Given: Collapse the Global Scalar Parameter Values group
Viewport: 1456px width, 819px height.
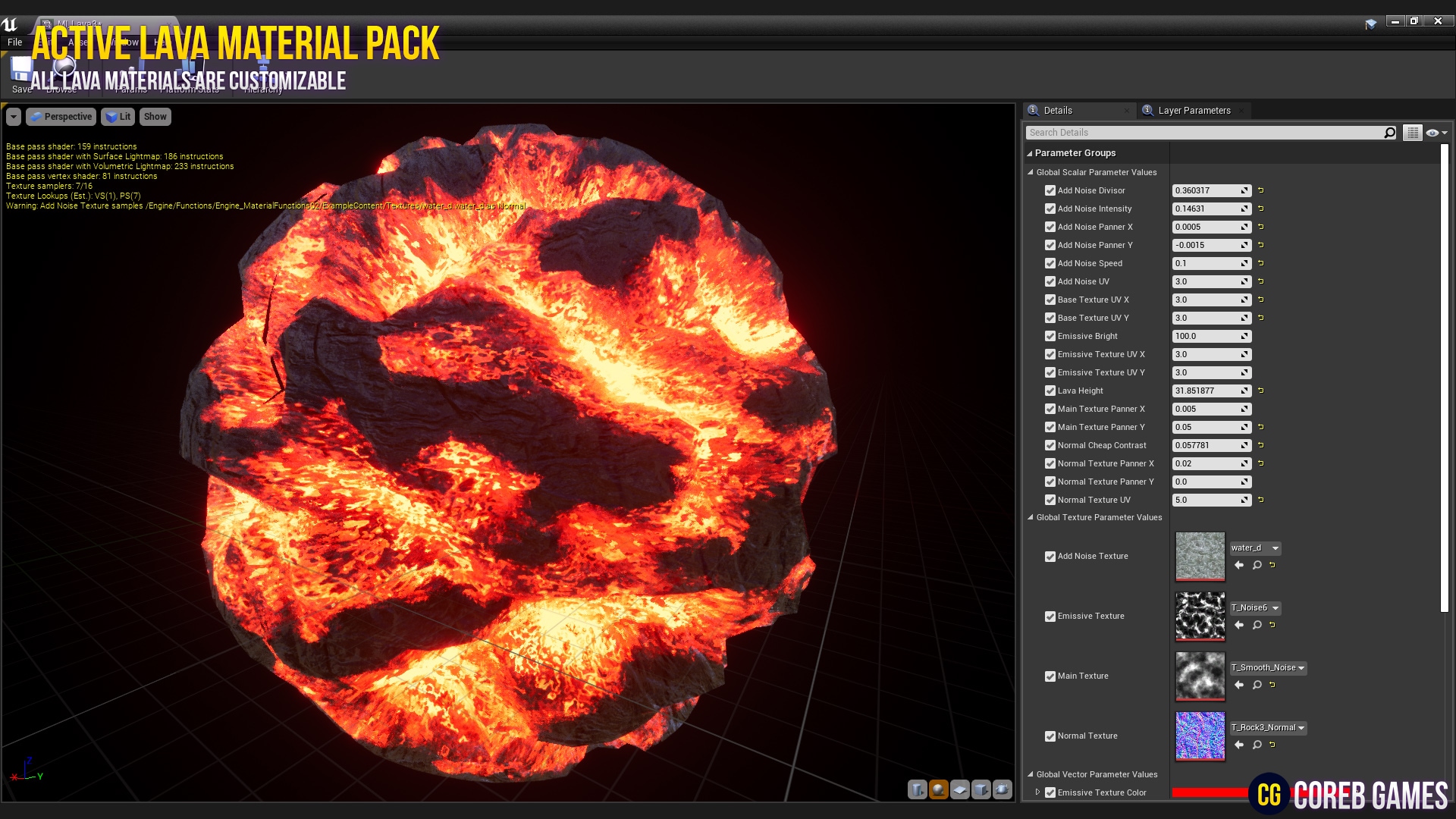Looking at the screenshot, I should [x=1030, y=172].
